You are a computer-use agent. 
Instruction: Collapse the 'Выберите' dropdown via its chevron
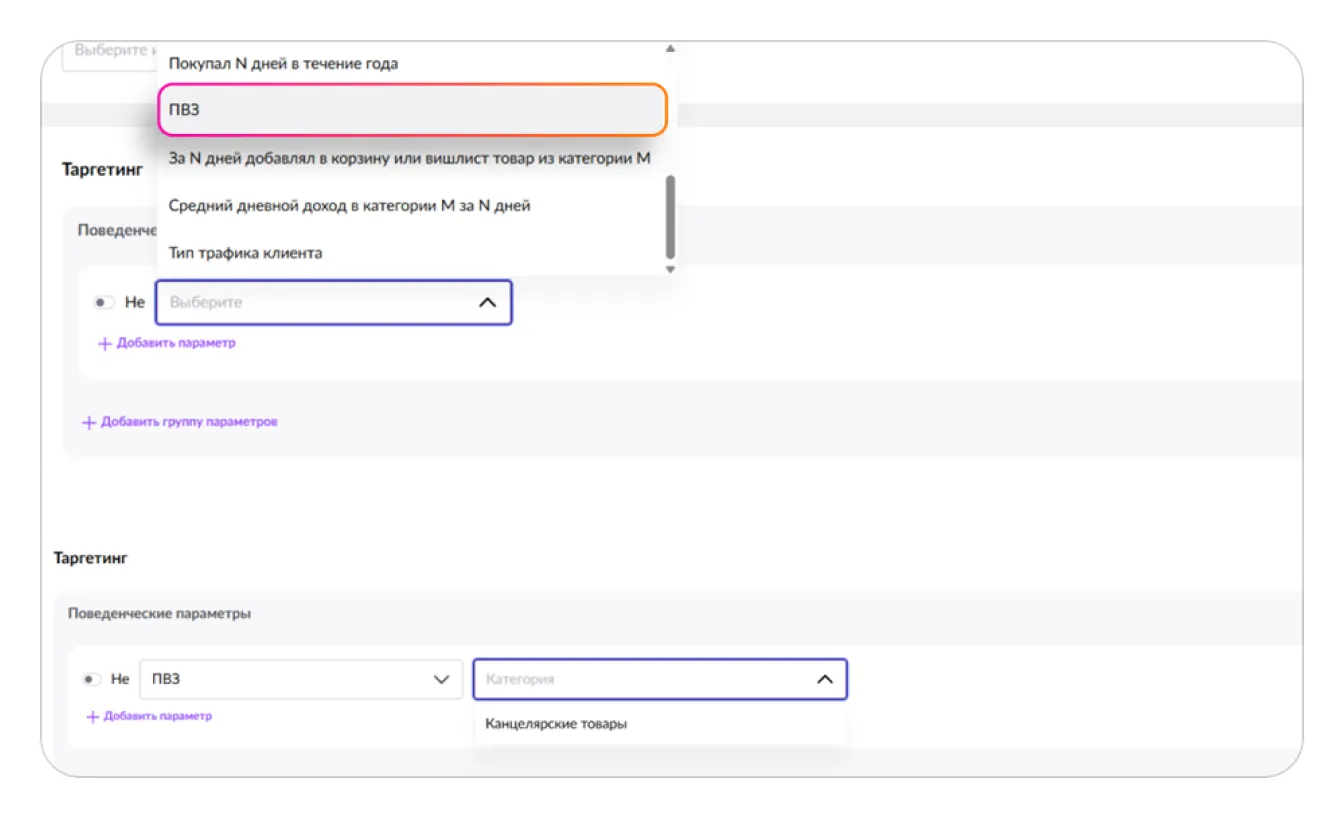487,302
